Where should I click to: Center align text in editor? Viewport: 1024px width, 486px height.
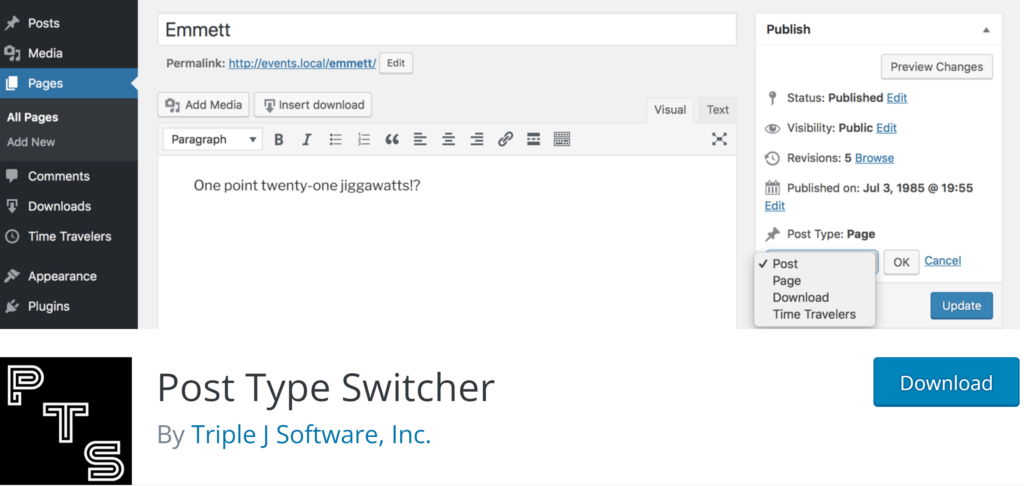pyautogui.click(x=449, y=139)
